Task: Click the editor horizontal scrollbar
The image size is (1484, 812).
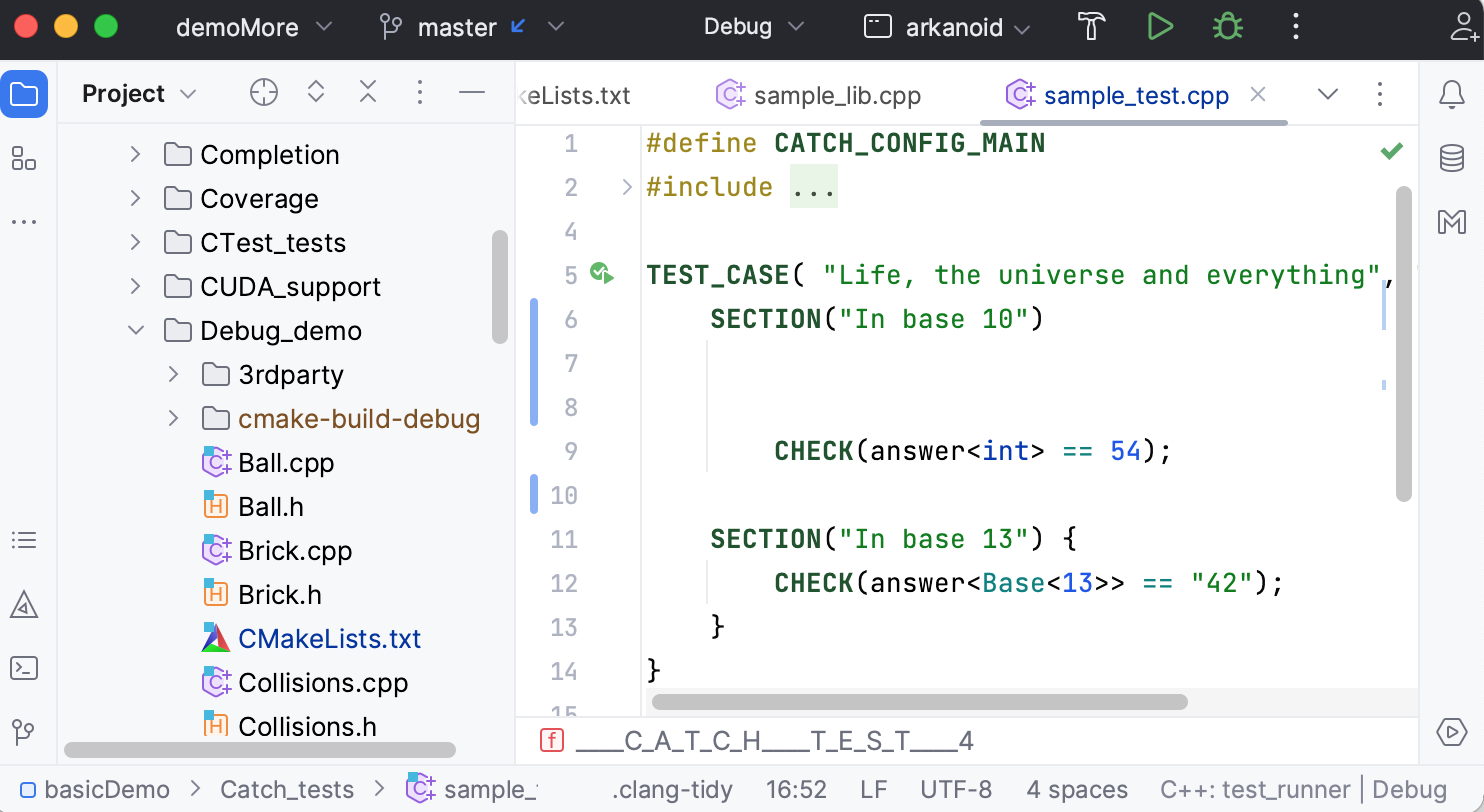Action: pos(918,702)
